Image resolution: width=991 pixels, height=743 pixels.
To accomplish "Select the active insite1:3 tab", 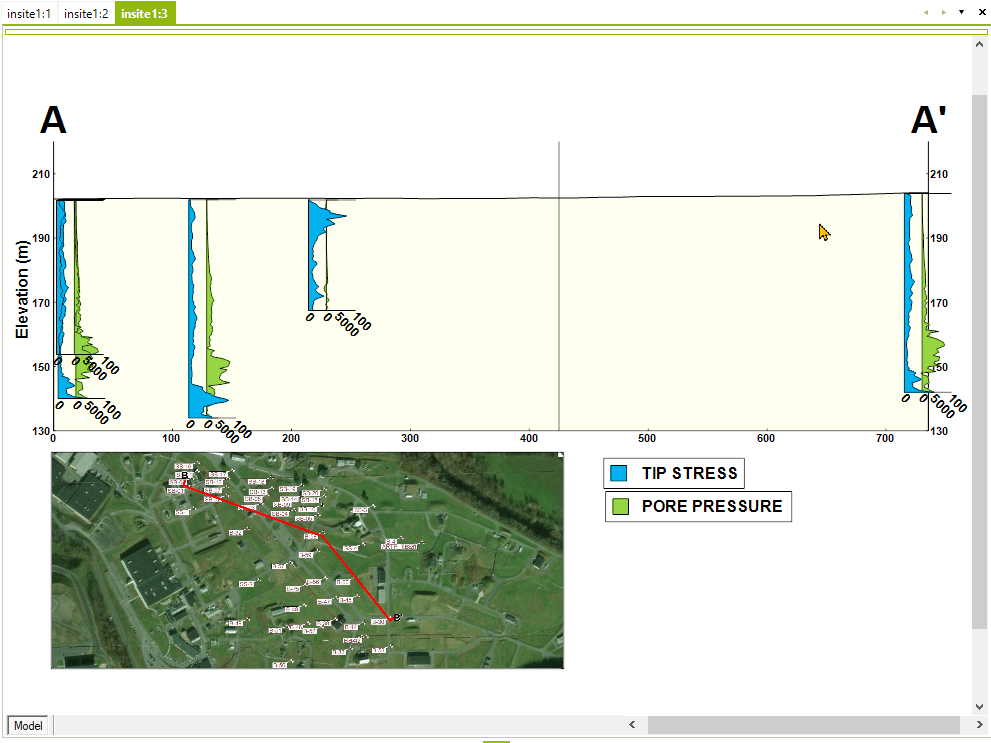I will 145,13.
